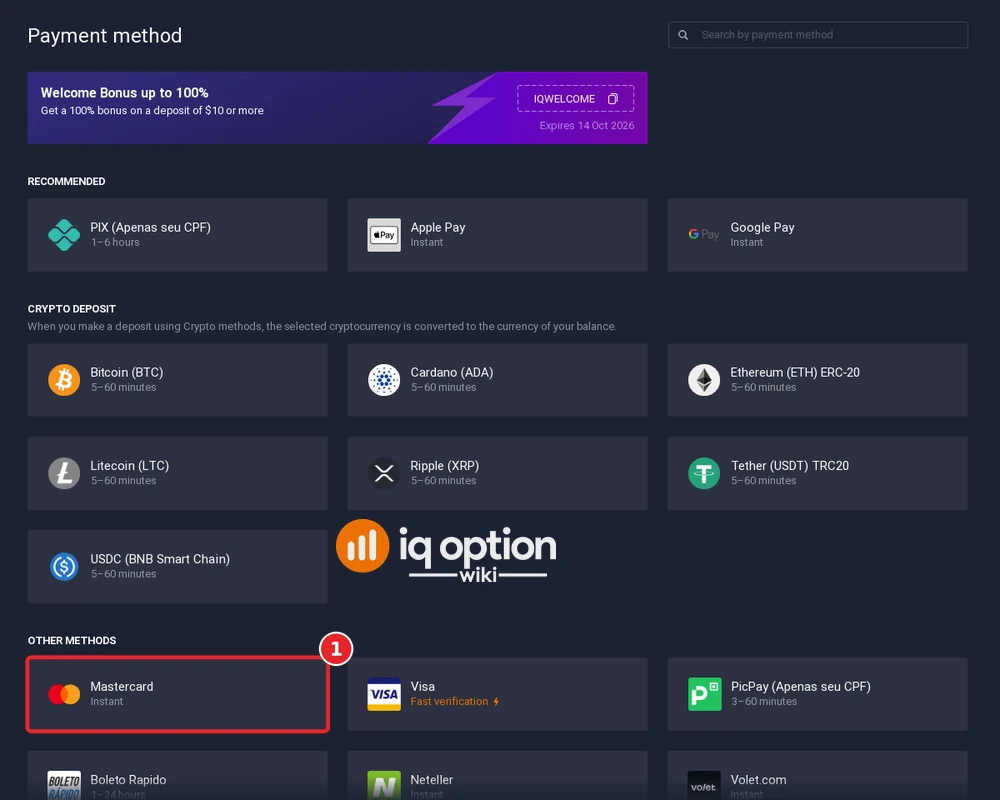Select Cardano (ADA) deposit

(x=497, y=380)
